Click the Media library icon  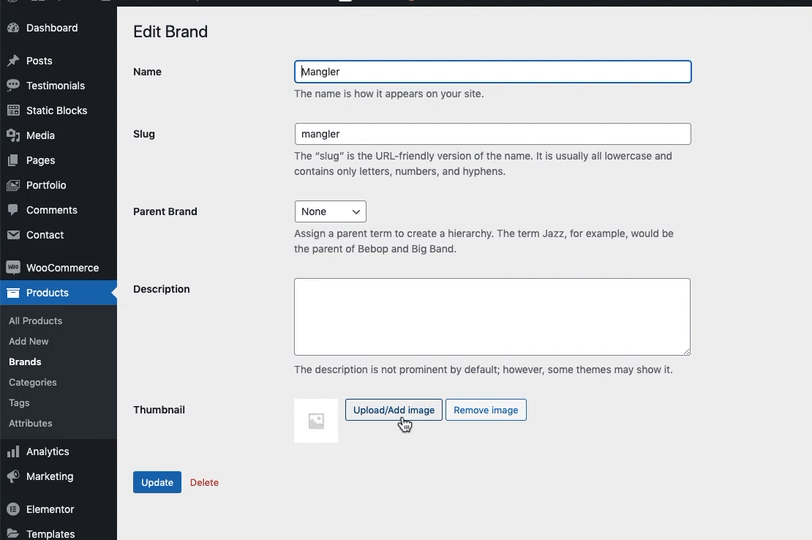13,135
